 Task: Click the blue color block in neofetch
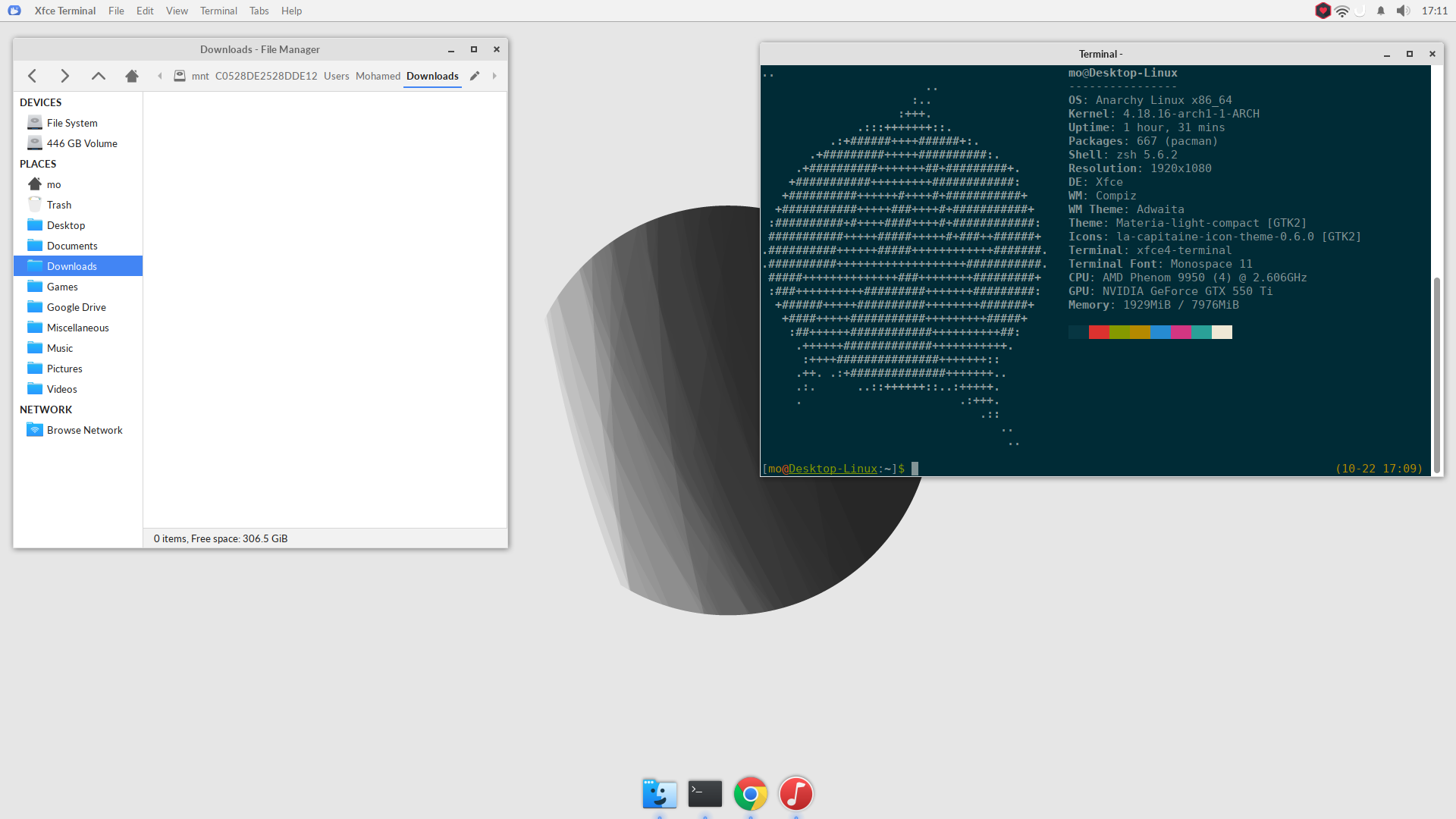click(x=1160, y=332)
